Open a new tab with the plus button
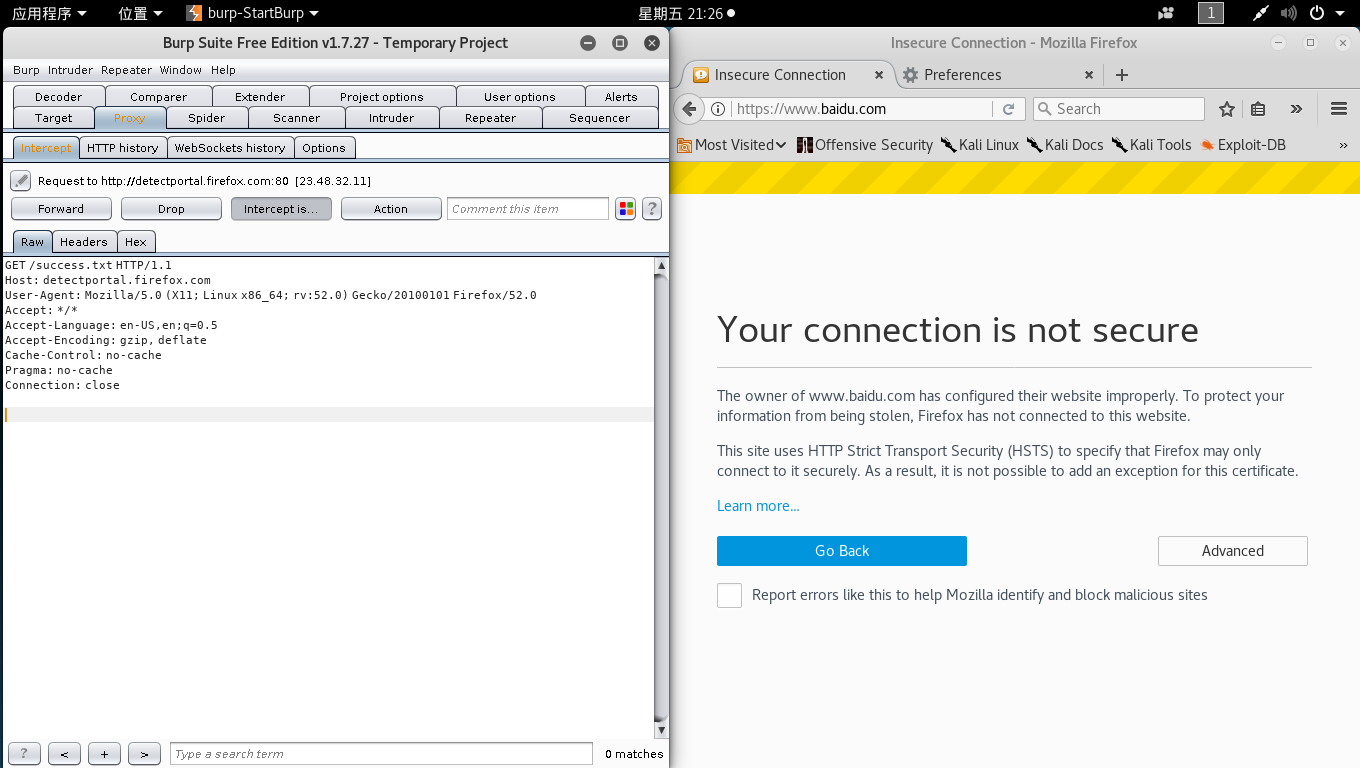This screenshot has height=768, width=1360. pos(1122,75)
